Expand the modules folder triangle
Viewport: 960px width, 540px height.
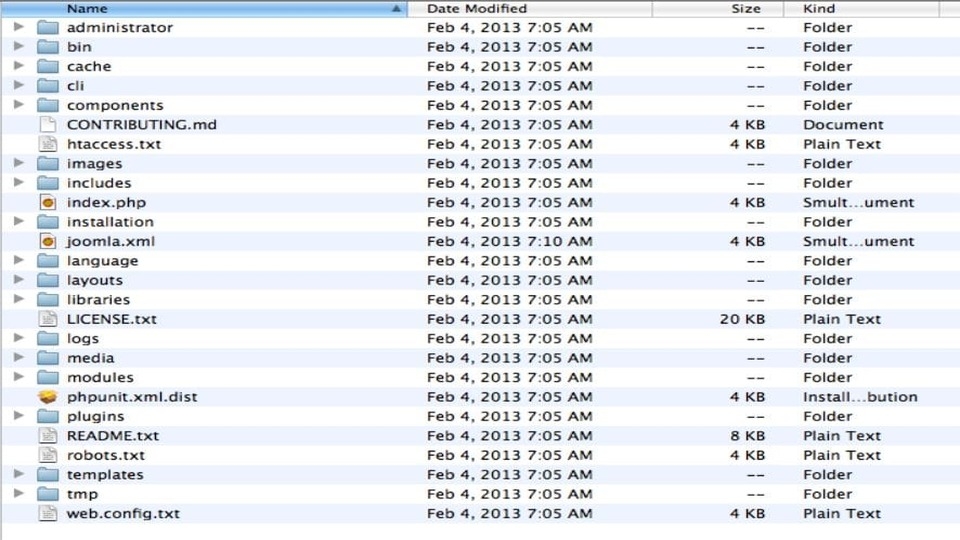coord(19,377)
